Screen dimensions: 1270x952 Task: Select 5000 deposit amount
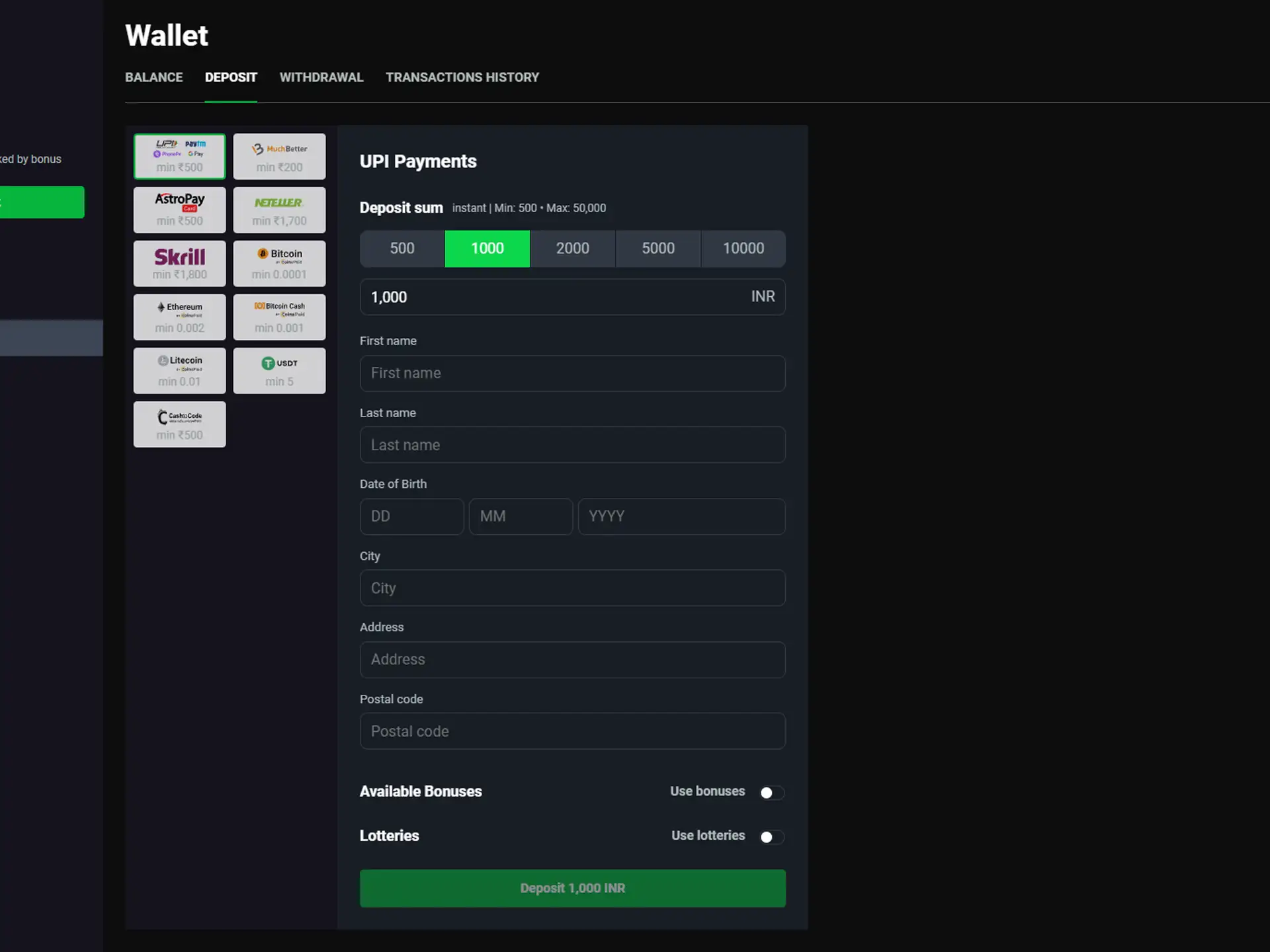click(658, 248)
